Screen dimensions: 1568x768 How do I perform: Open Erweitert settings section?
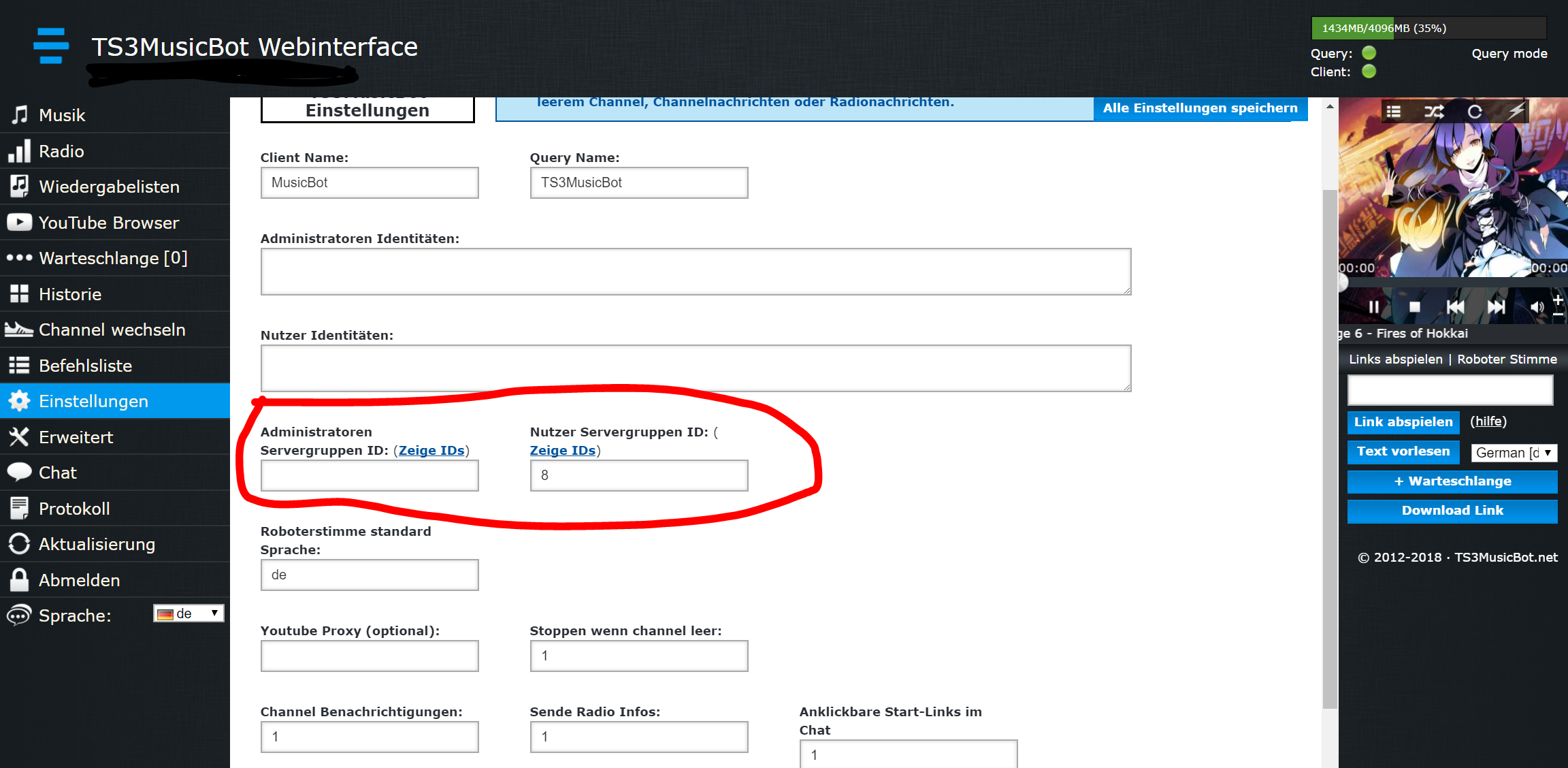75,437
